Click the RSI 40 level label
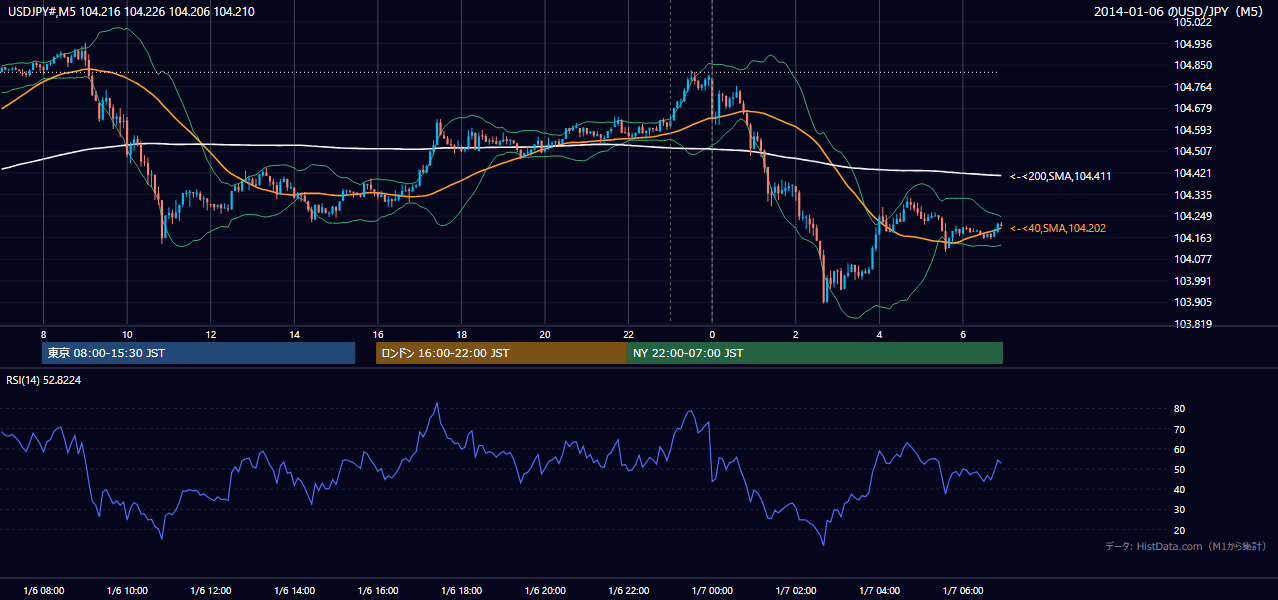Viewport: 1278px width, 600px height. tap(1180, 489)
